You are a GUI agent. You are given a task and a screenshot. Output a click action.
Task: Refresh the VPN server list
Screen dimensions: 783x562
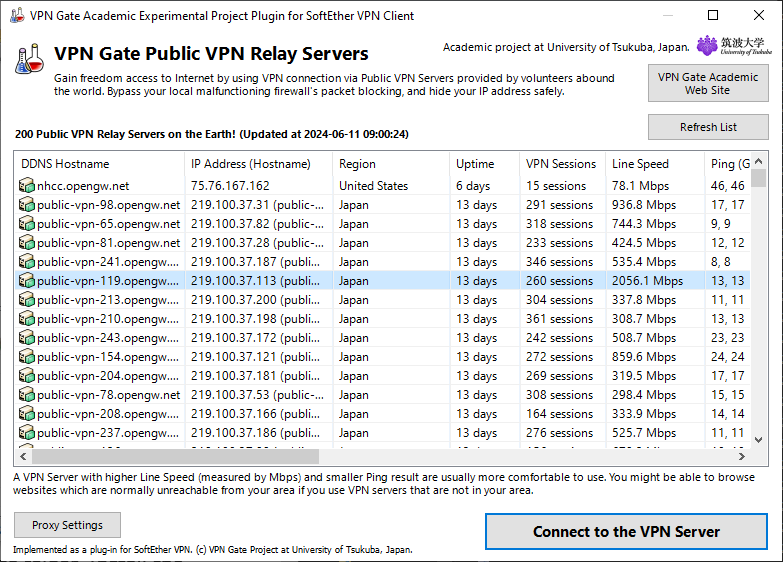coord(708,127)
